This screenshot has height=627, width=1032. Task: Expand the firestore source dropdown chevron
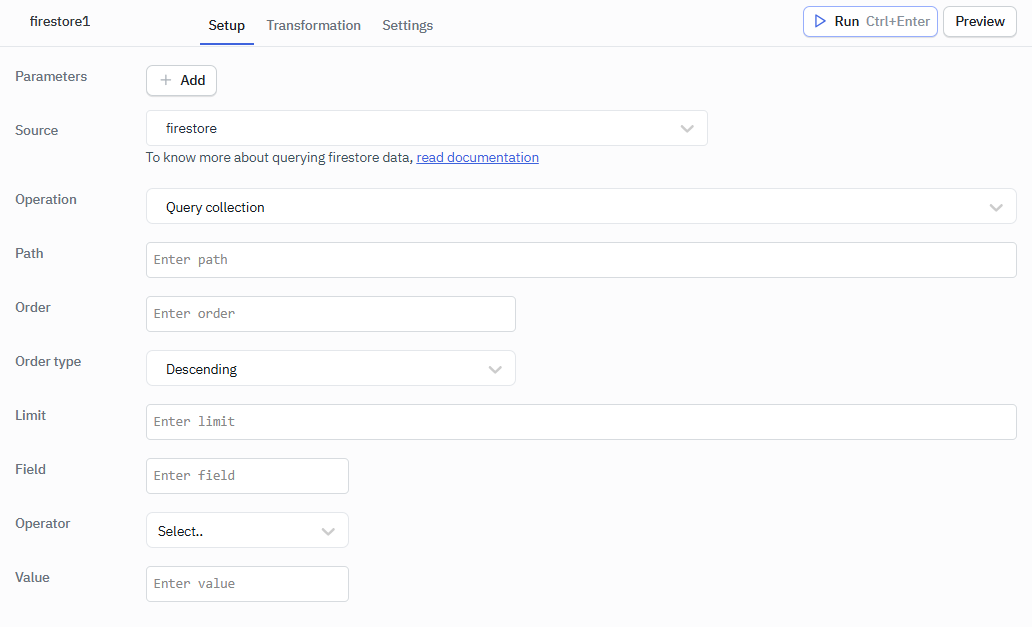687,128
